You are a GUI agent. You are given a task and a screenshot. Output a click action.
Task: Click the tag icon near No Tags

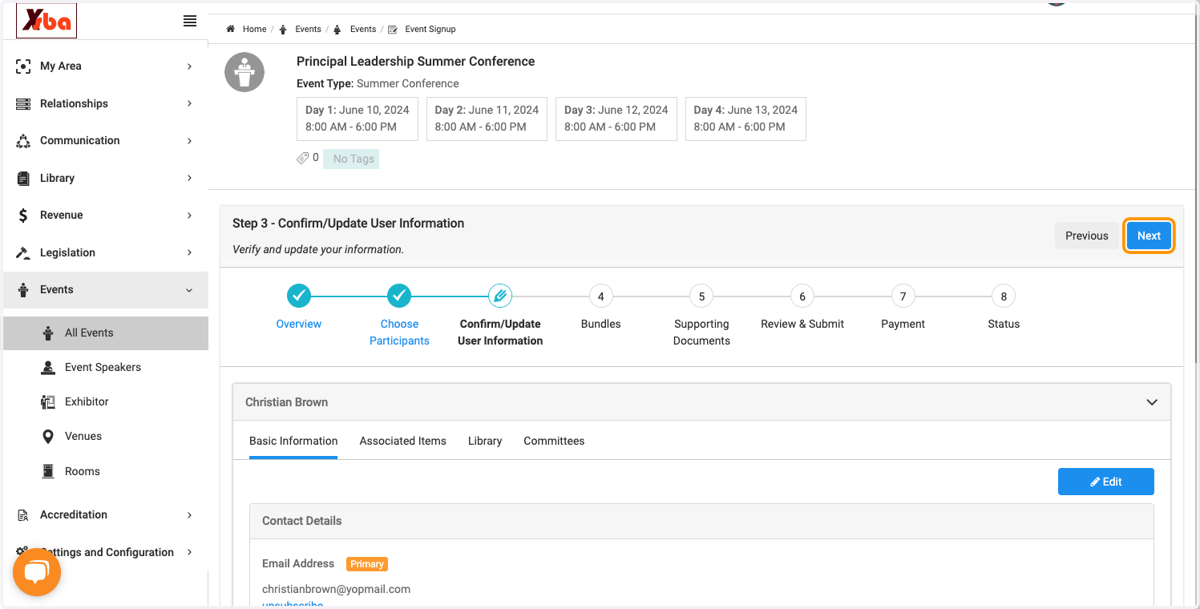303,158
